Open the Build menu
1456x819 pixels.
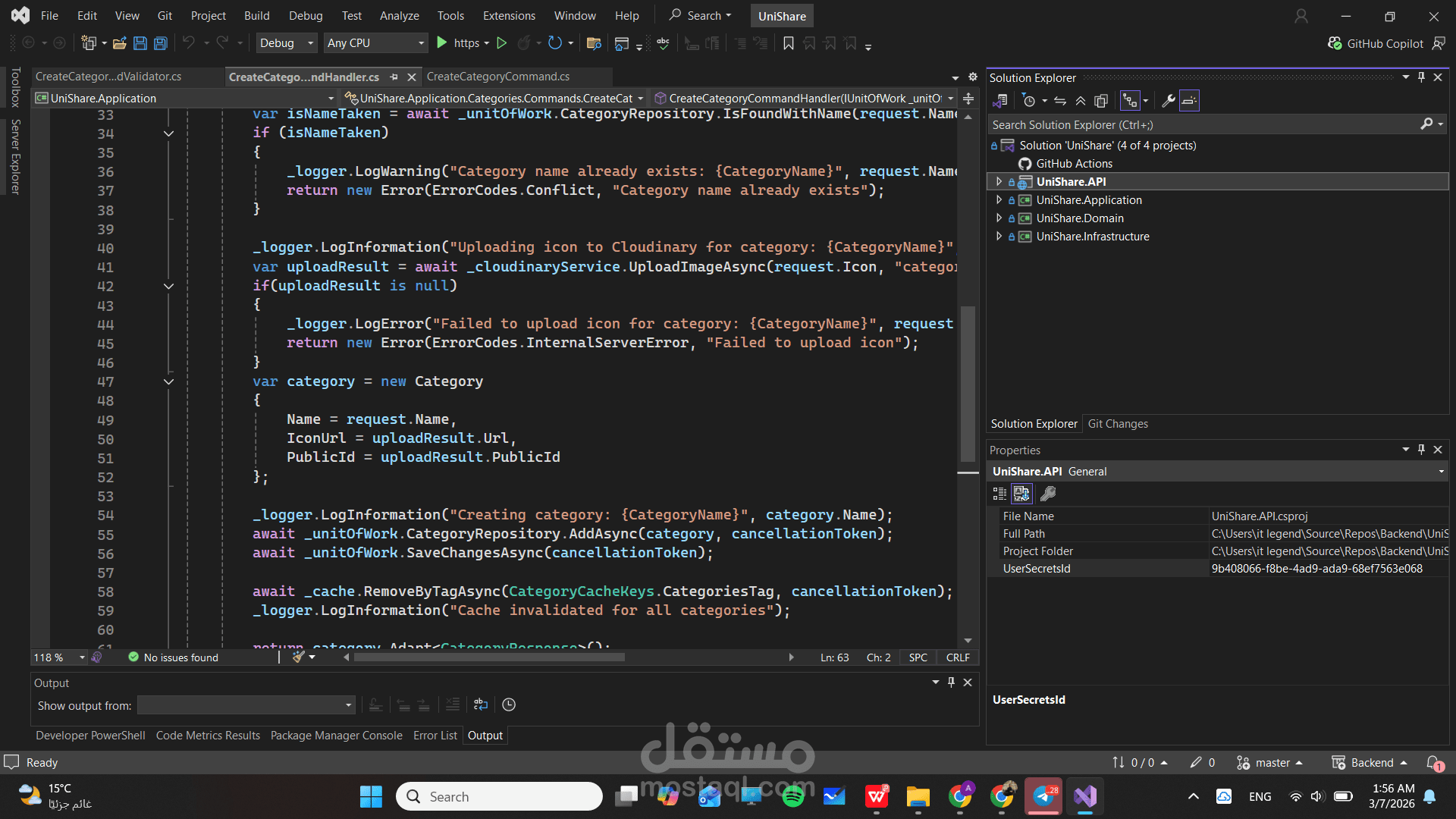point(256,15)
